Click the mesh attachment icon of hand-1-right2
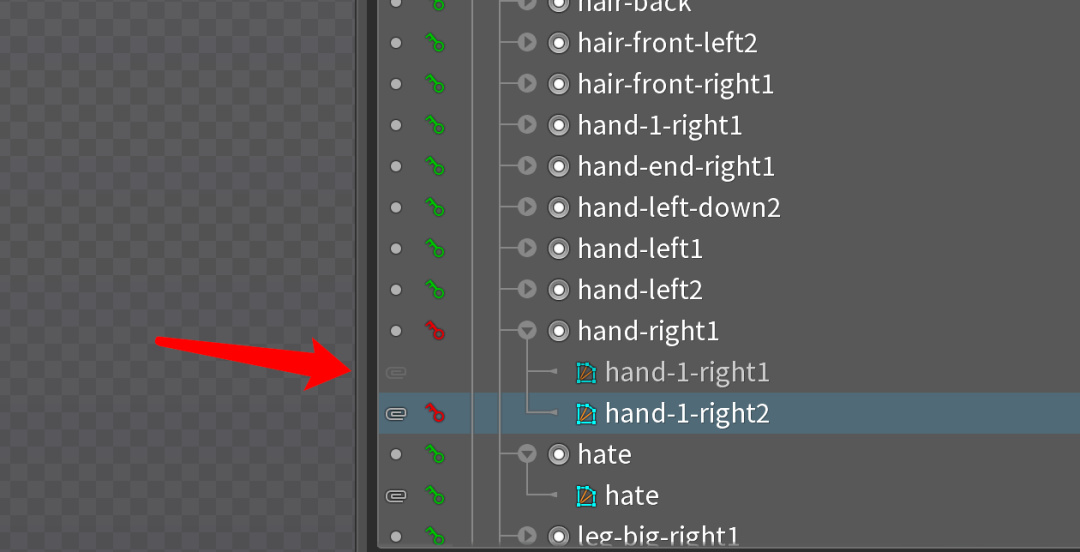The height and width of the screenshot is (552, 1080). [x=585, y=413]
